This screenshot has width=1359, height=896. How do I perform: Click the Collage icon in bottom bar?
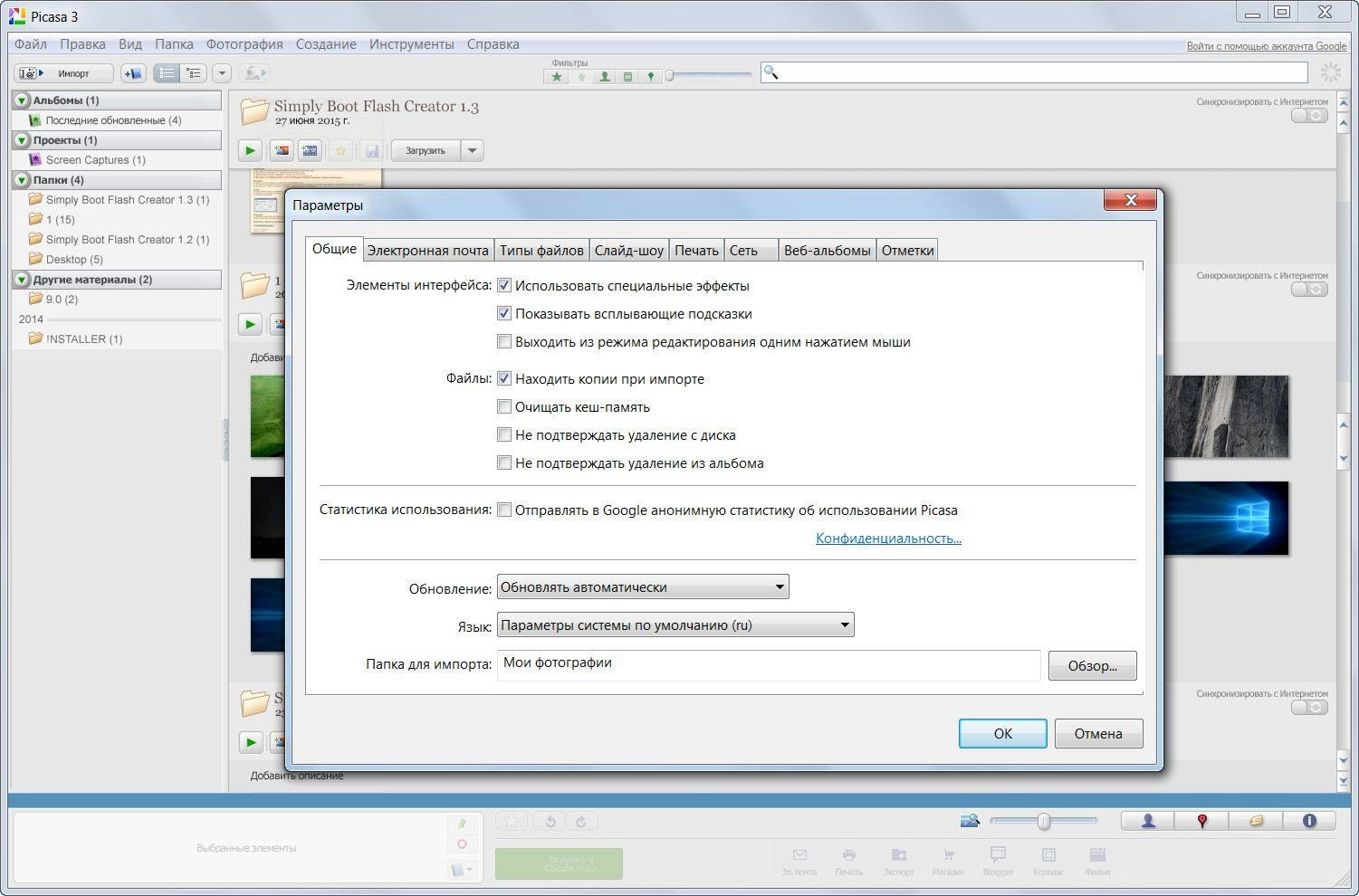1048,860
